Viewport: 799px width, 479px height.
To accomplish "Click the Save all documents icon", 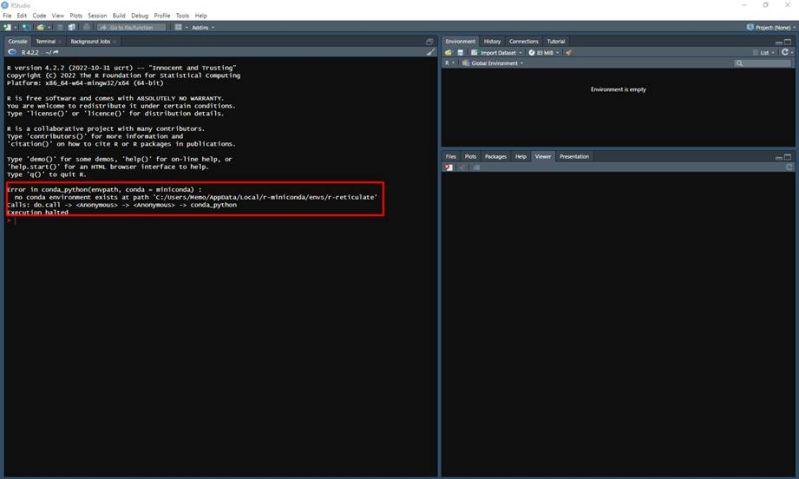I will point(72,27).
